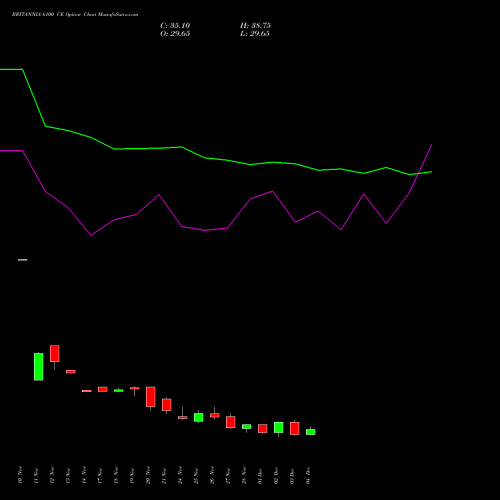
Task: Click the 04 Dec date label
Action: [x=308, y=475]
